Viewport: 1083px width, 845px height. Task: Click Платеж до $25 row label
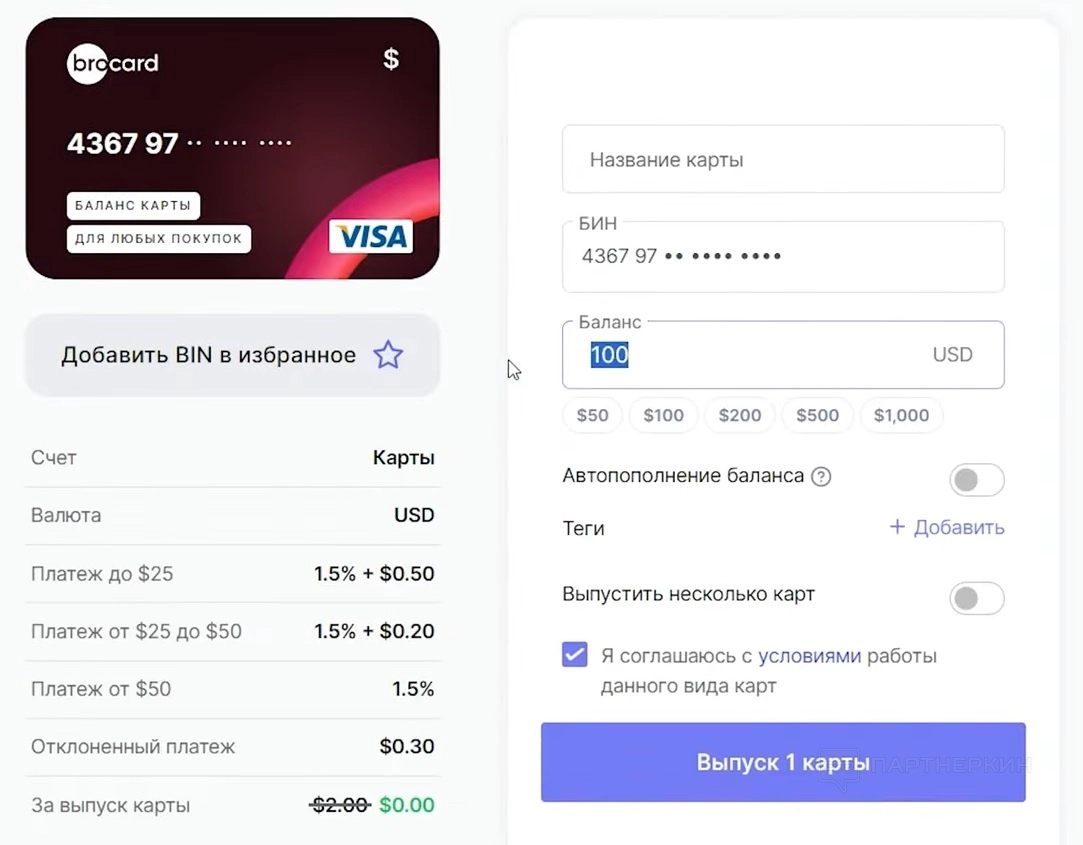[102, 573]
